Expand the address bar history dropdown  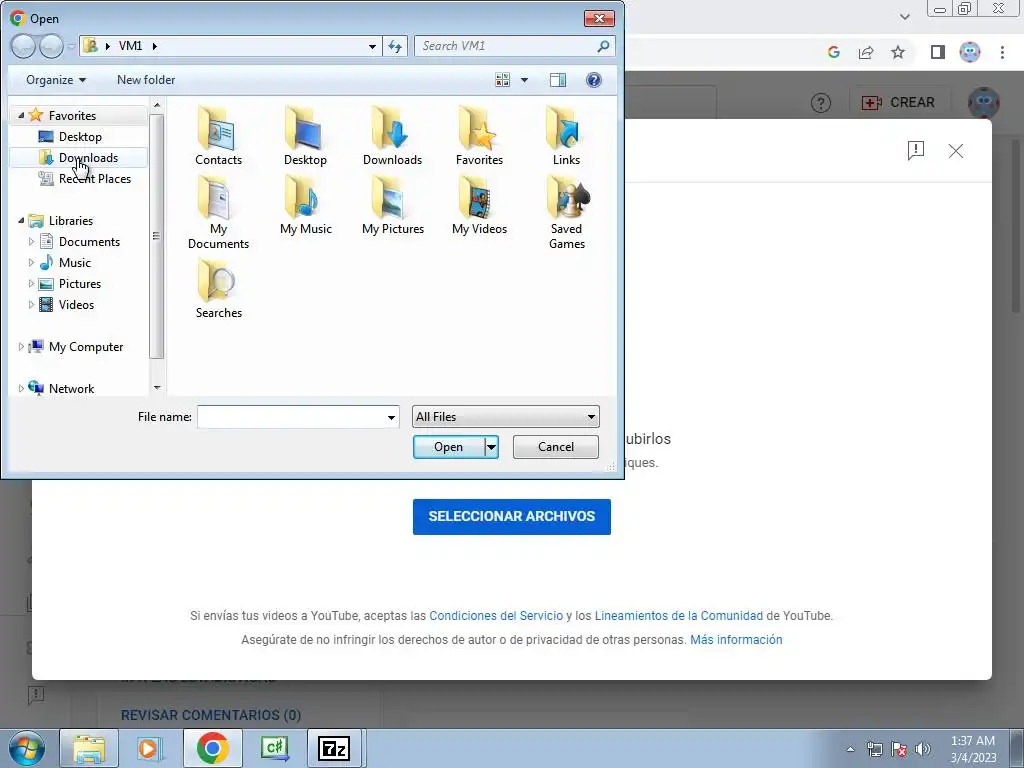point(372,46)
